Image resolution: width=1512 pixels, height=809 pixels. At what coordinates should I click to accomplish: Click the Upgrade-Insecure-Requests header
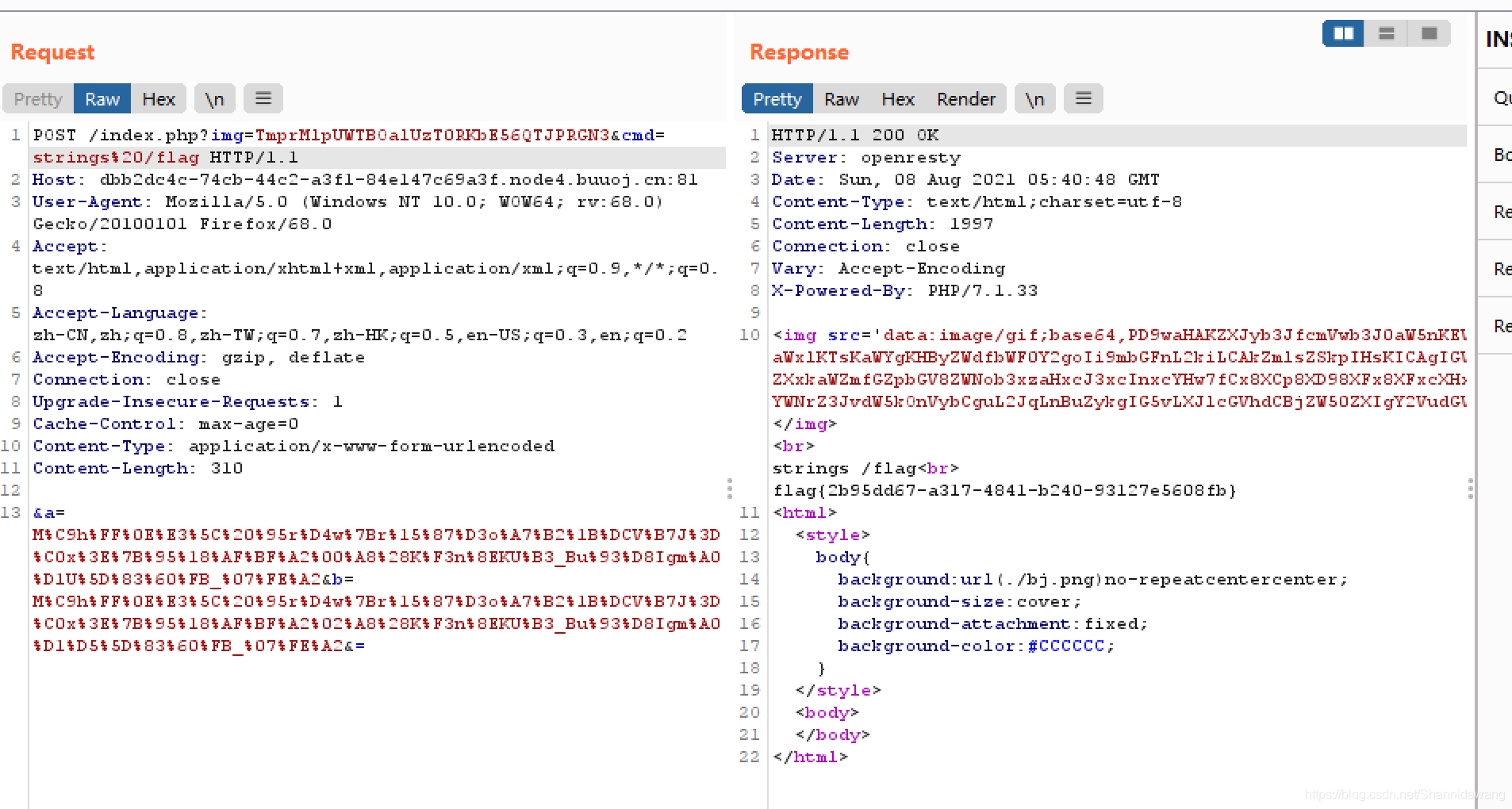[187, 402]
